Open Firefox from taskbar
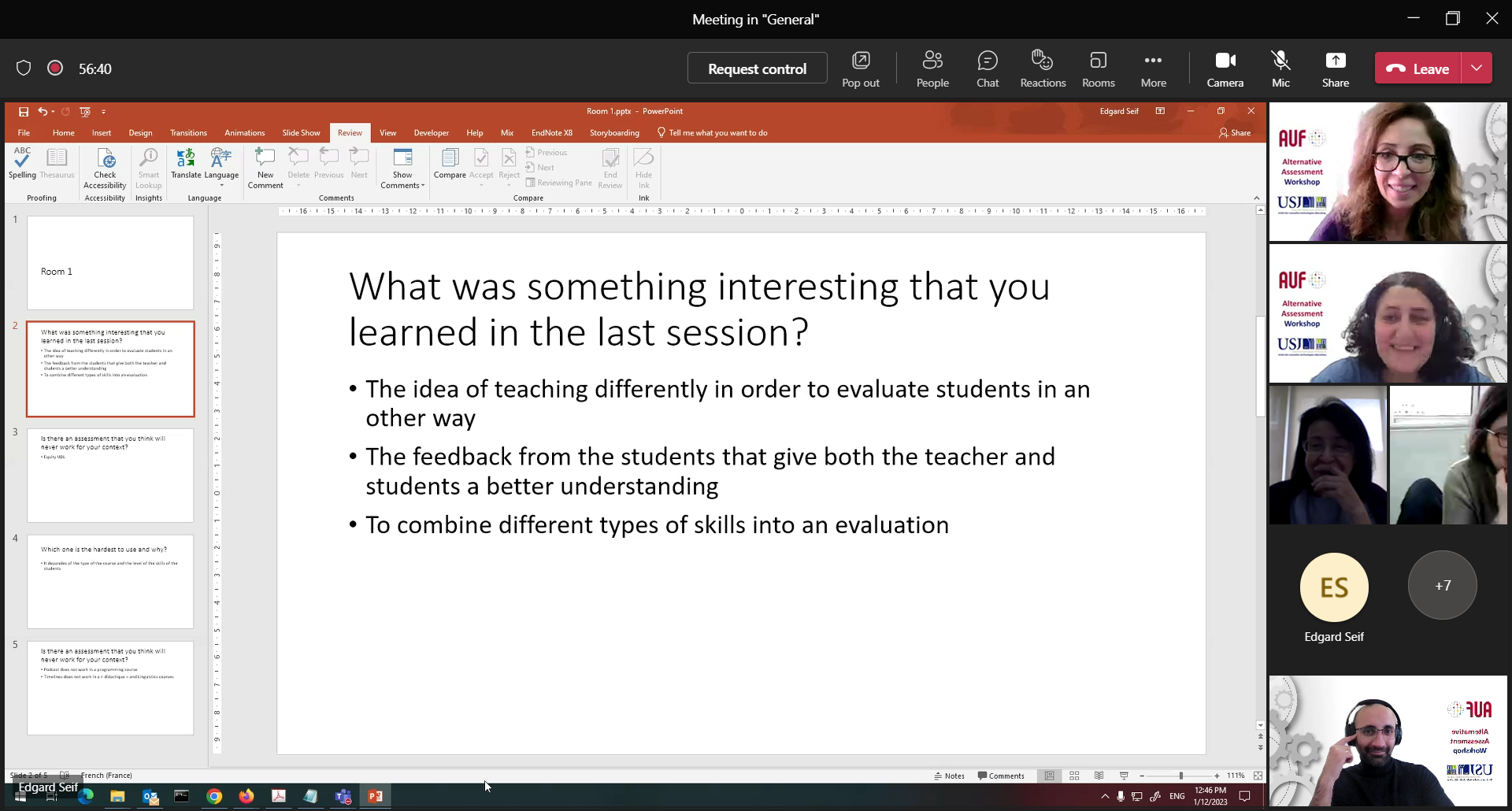The image size is (1512, 811). click(246, 796)
